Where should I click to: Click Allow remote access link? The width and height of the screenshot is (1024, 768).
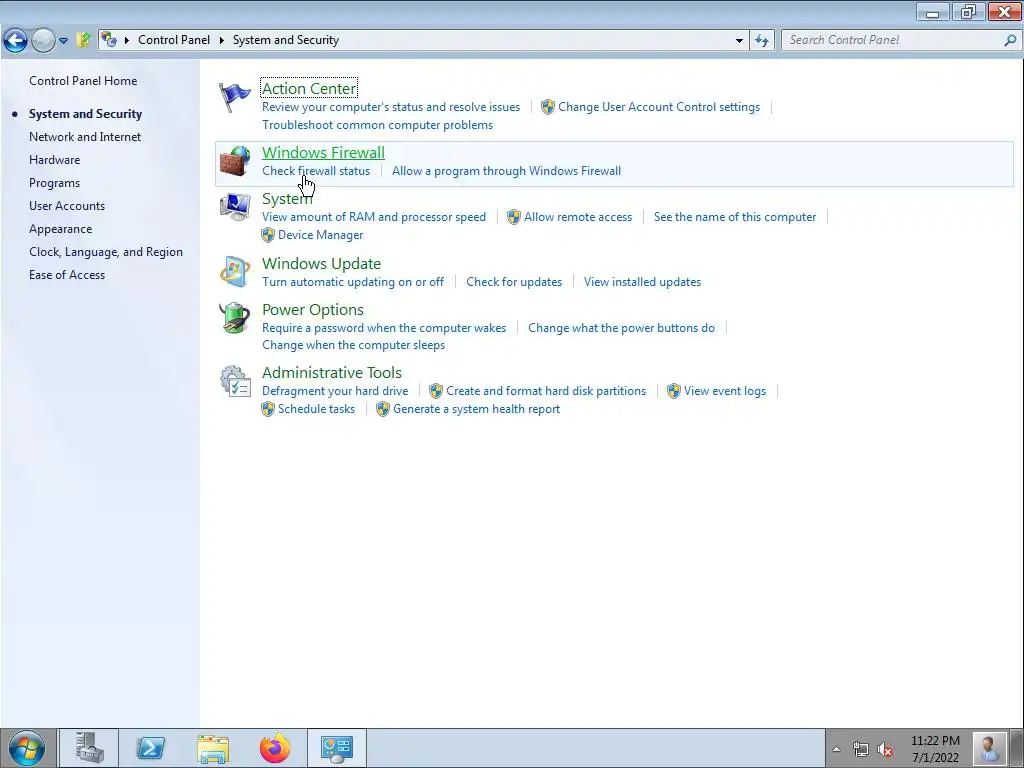pyautogui.click(x=578, y=217)
